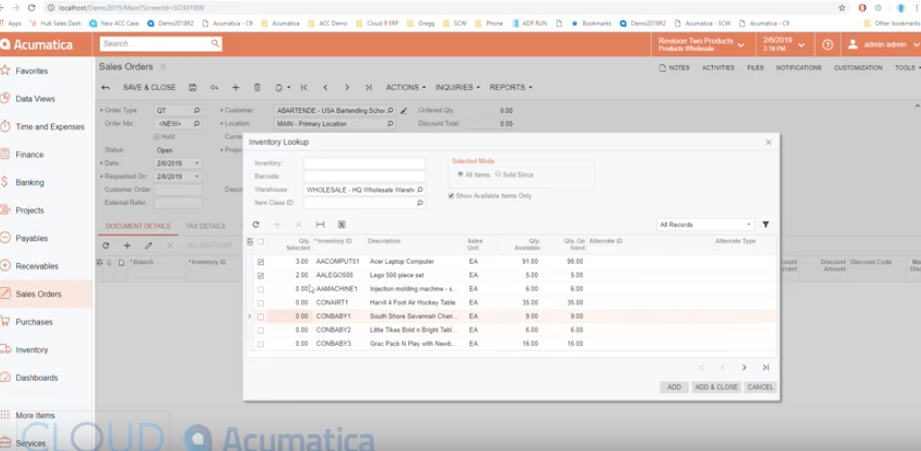The width and height of the screenshot is (921, 451).
Task: Uncheck the AALEGO500 row checkbox
Action: coord(261,275)
